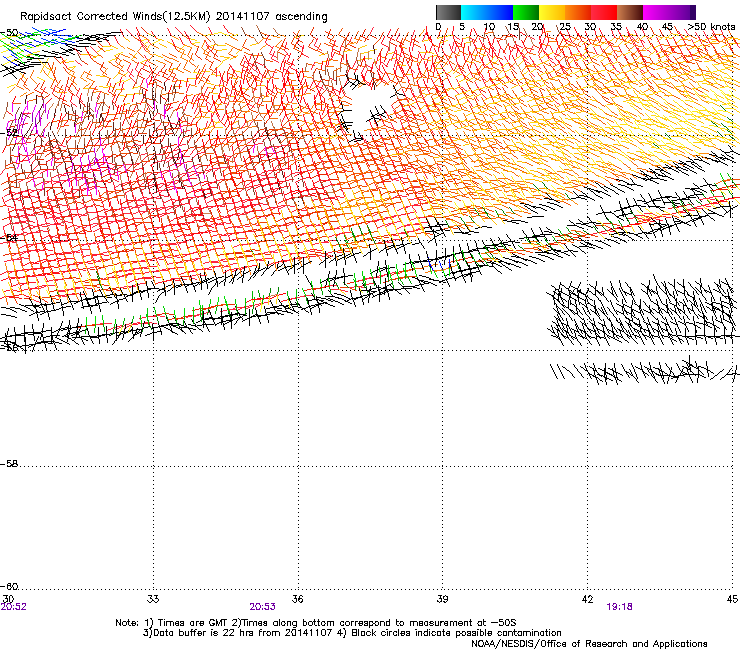Click the brown 35-40 knots legend swatch
The height and width of the screenshot is (650, 740).
point(630,12)
